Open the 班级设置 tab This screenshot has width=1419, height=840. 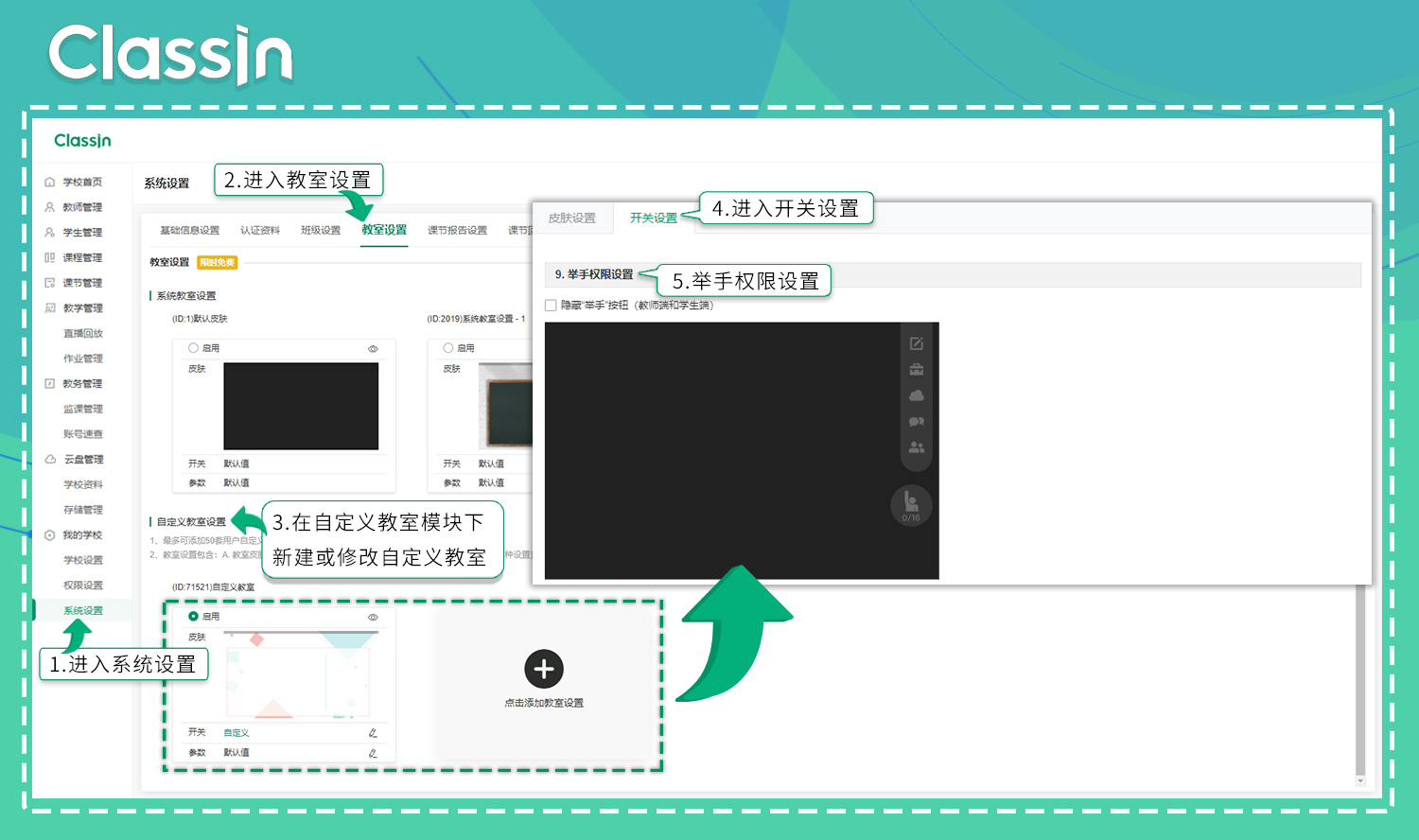point(321,230)
